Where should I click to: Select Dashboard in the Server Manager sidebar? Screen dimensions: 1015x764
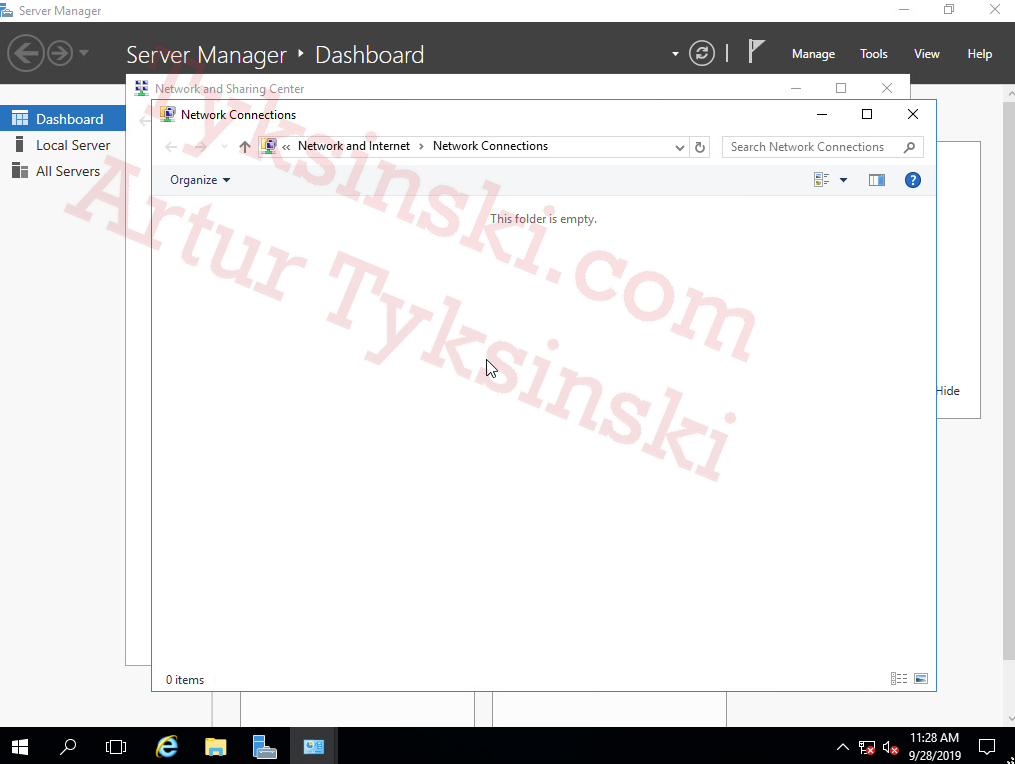(63, 118)
